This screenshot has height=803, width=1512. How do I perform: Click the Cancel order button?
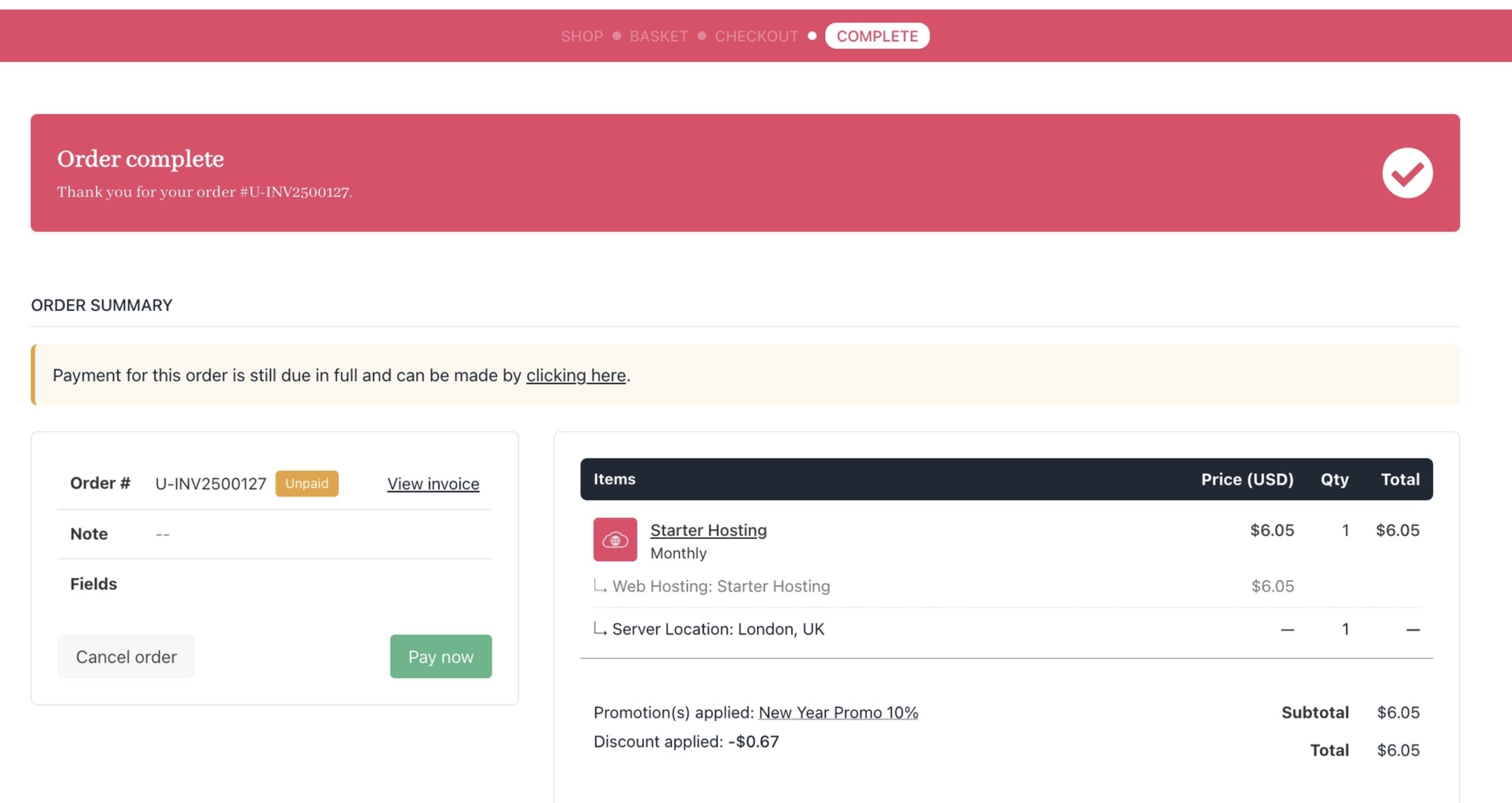tap(126, 656)
